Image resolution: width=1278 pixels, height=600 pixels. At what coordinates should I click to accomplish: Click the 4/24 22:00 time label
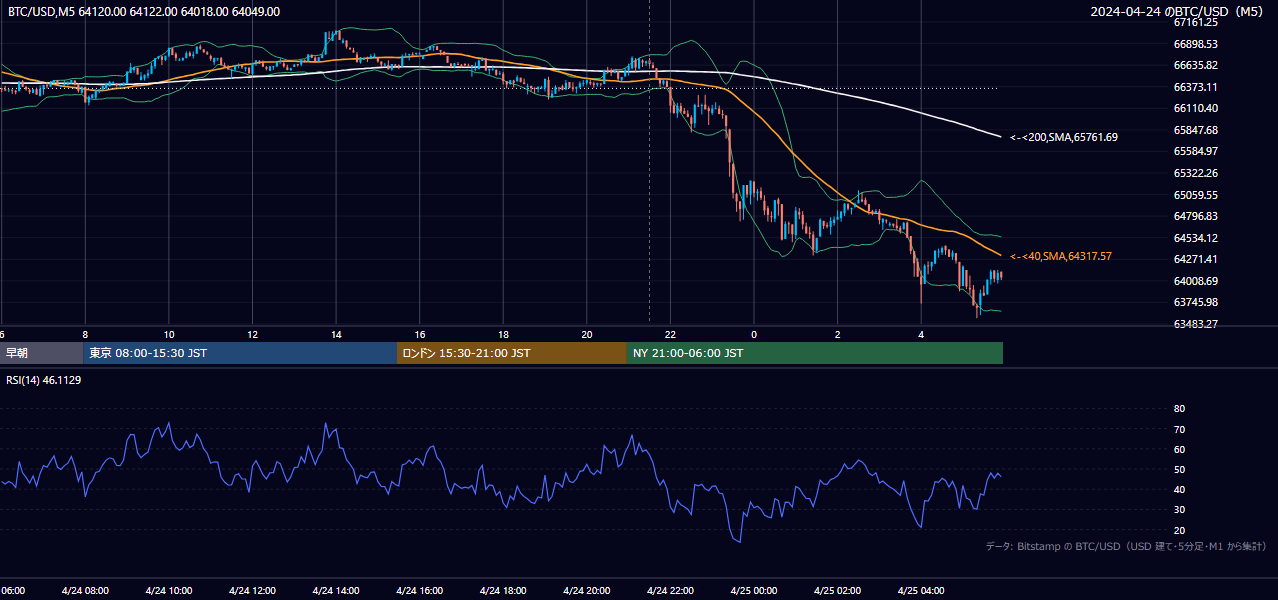click(671, 591)
